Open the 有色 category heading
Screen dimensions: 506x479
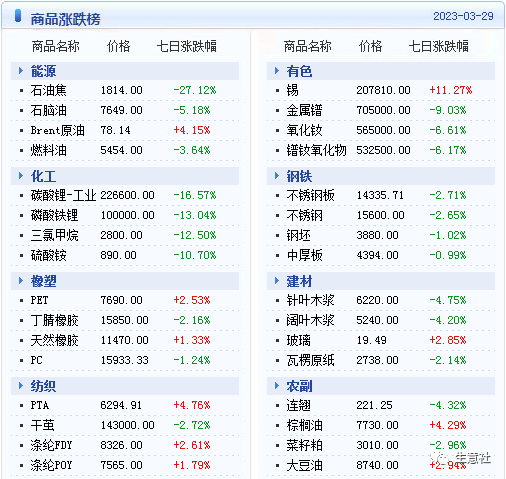click(299, 71)
